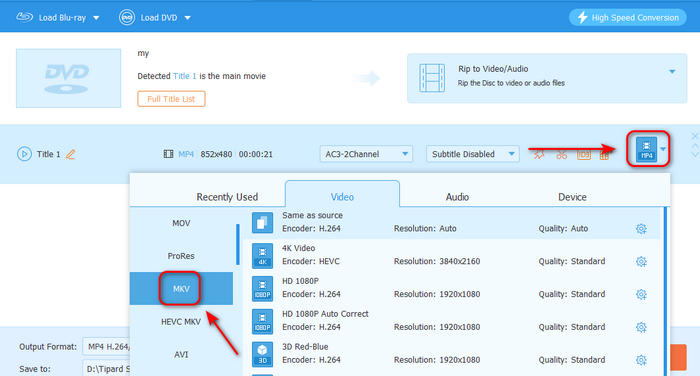The height and width of the screenshot is (376, 700).
Task: Open the Subtitle Disabled dropdown
Action: pos(472,154)
